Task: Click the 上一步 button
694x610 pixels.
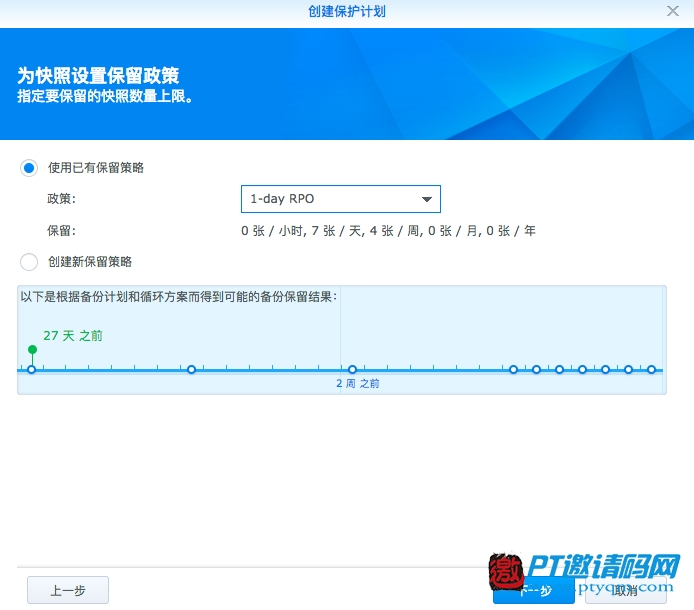Action: coord(68,590)
